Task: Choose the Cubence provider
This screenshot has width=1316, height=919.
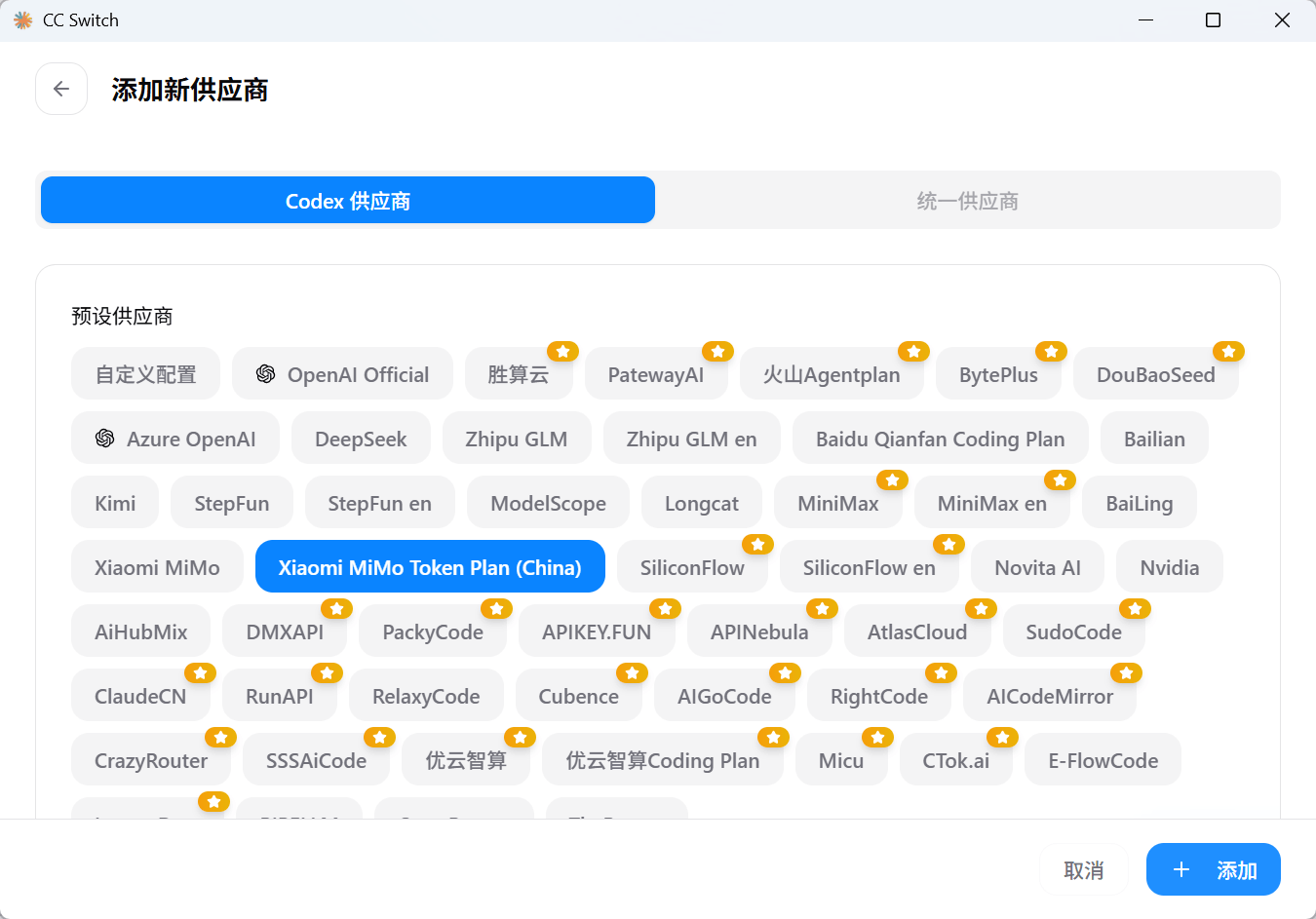Action: pos(579,696)
